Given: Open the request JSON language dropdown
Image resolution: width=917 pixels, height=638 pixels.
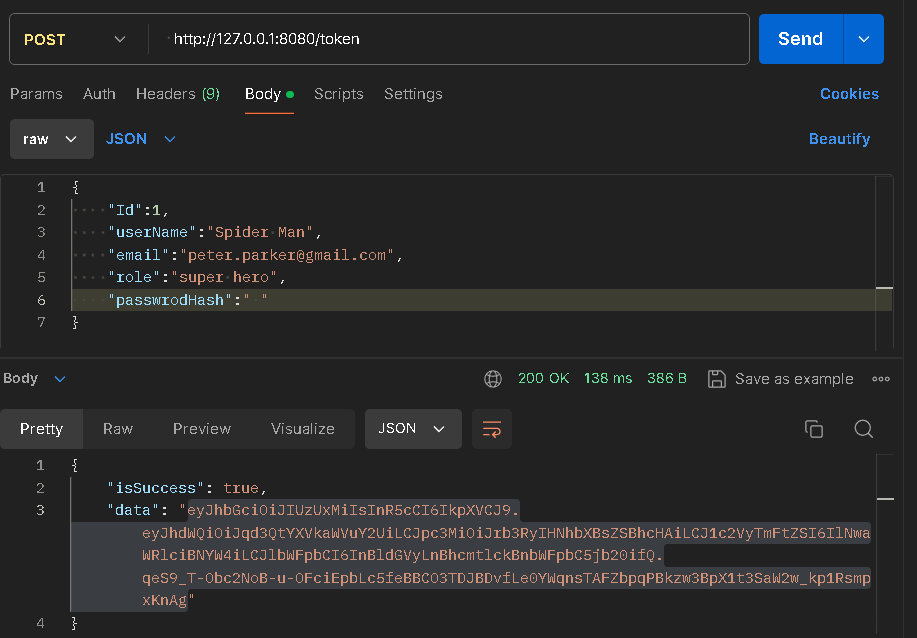Looking at the screenshot, I should pyautogui.click(x=141, y=139).
